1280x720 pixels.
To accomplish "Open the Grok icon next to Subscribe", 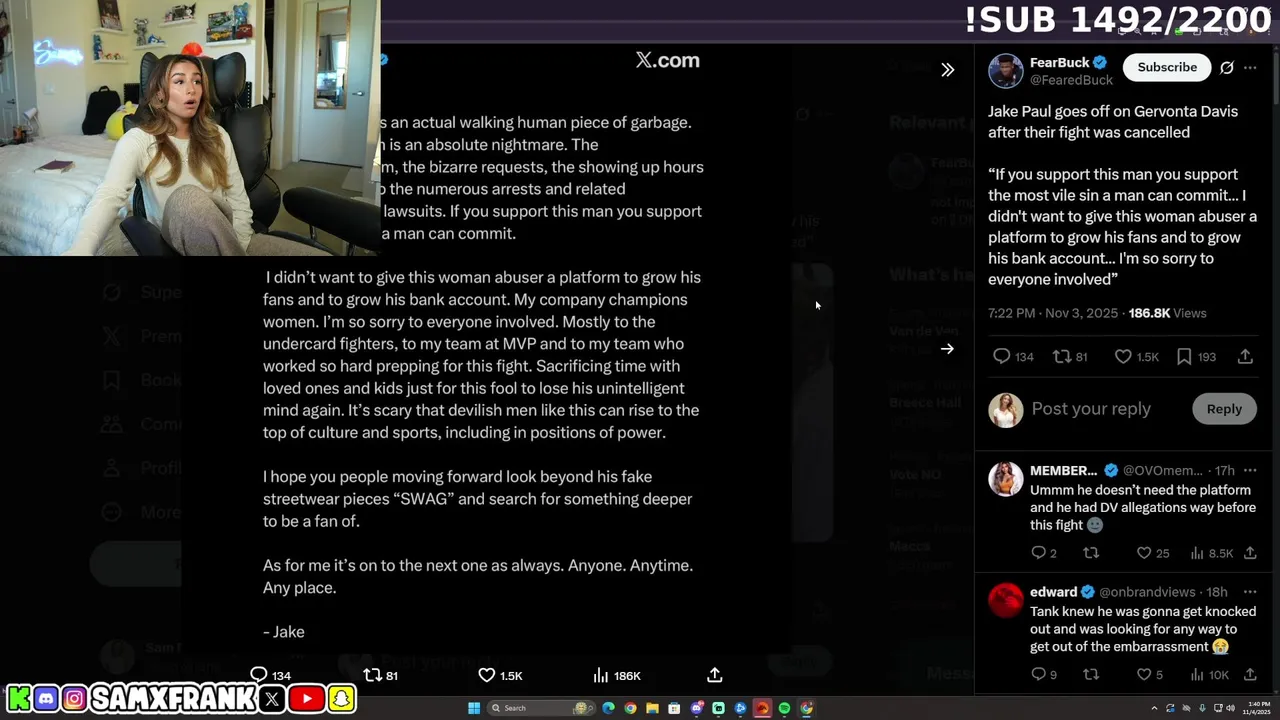I will 1226,68.
